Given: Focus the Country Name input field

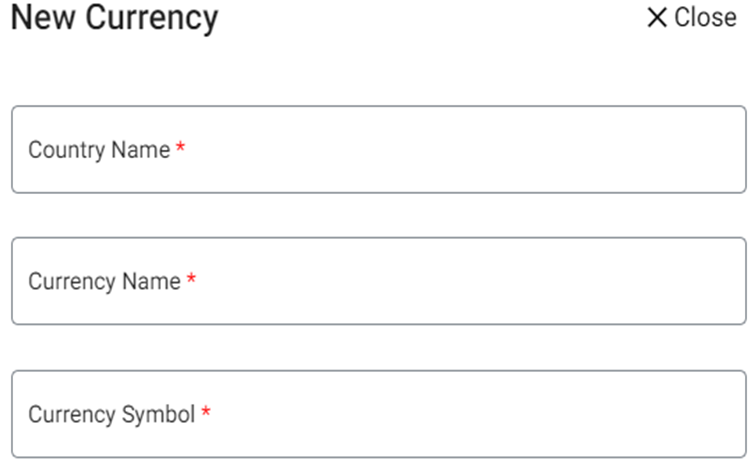Looking at the screenshot, I should pos(378,150).
